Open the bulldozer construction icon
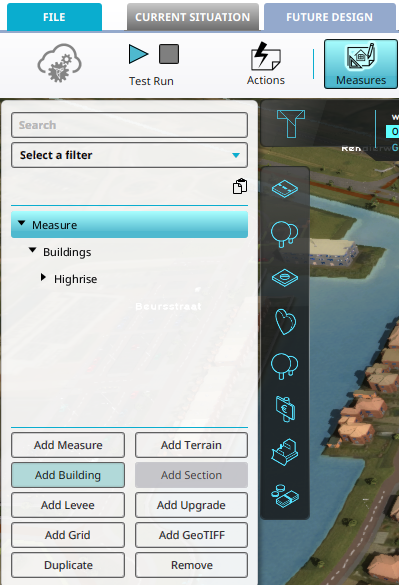The width and height of the screenshot is (399, 585). click(284, 452)
